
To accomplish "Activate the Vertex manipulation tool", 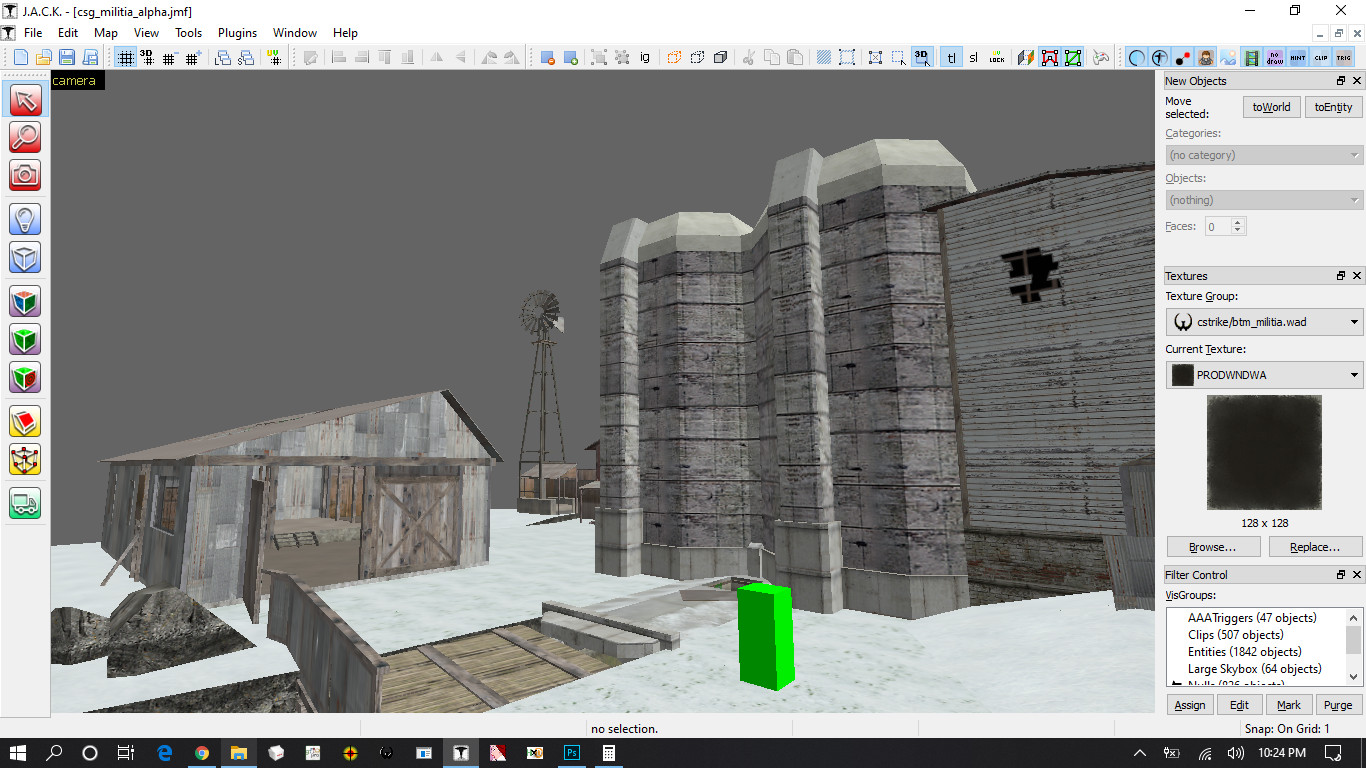I will [25, 459].
